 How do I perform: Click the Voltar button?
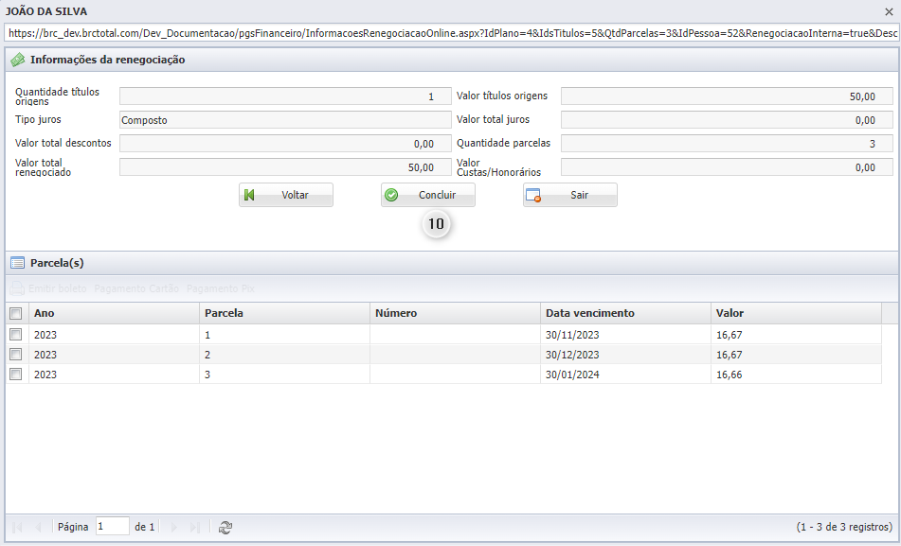pyautogui.click(x=286, y=195)
